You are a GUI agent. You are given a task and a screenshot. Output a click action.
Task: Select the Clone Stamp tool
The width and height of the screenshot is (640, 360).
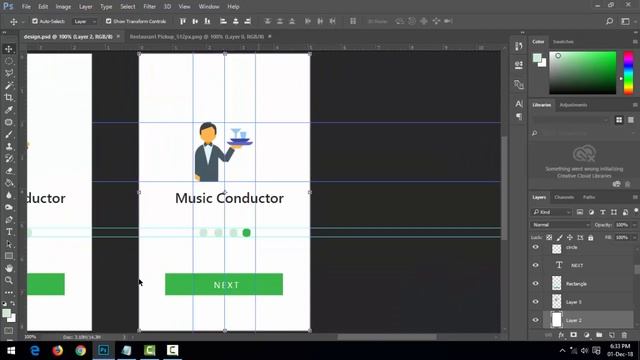coord(9,147)
